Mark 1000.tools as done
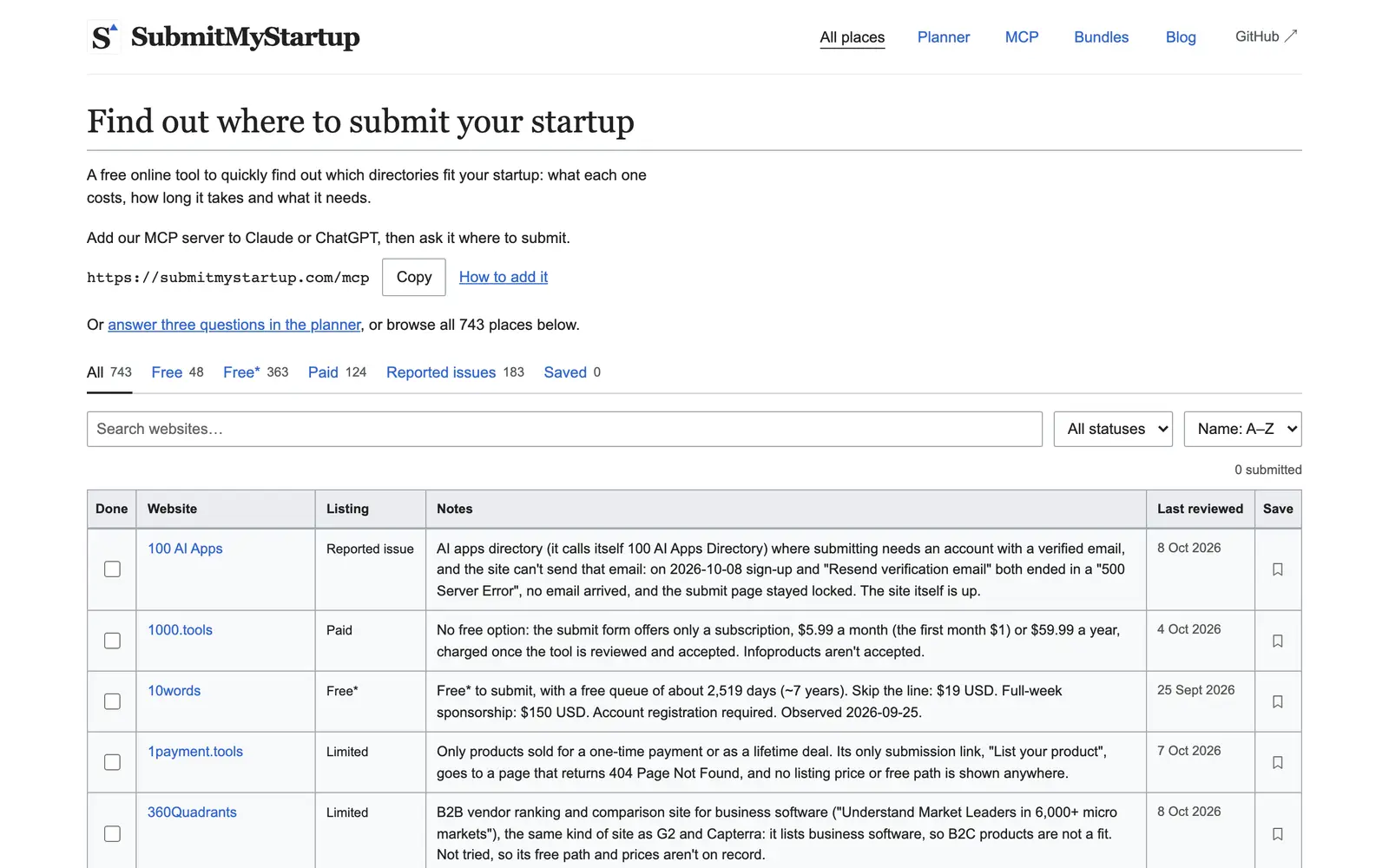Viewport: 1389px width, 868px height. click(112, 641)
